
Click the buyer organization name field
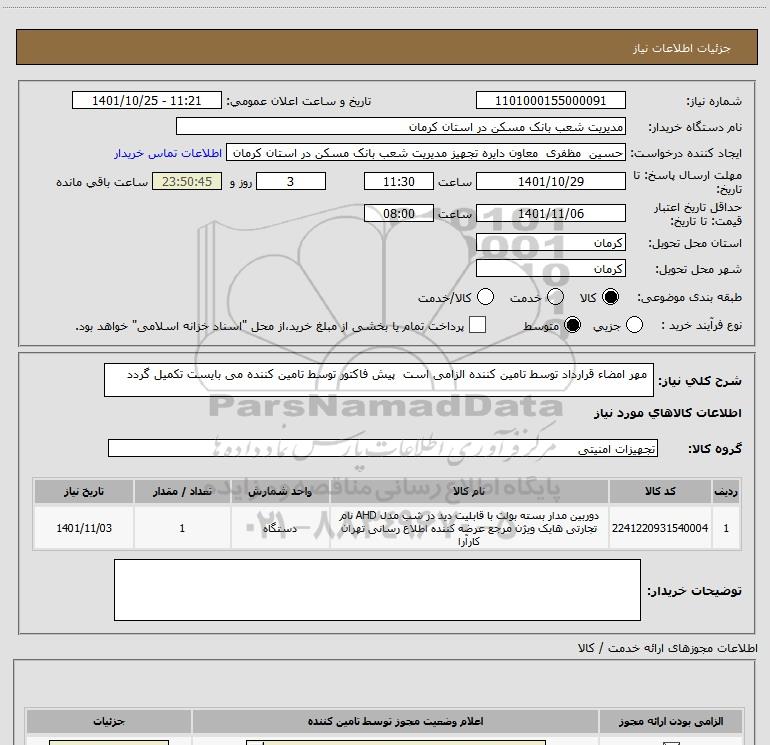point(401,127)
